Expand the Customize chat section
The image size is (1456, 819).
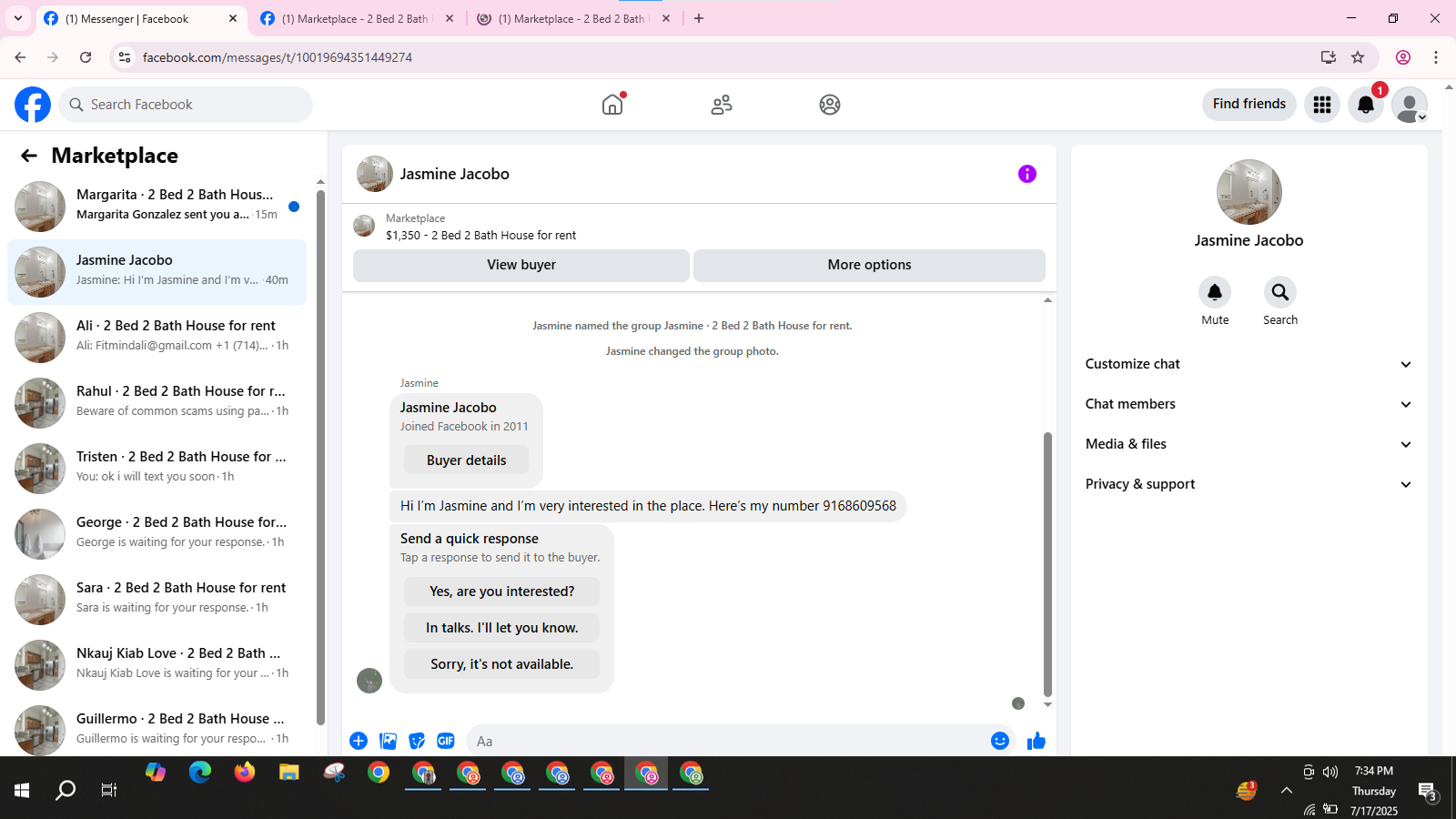coord(1249,364)
